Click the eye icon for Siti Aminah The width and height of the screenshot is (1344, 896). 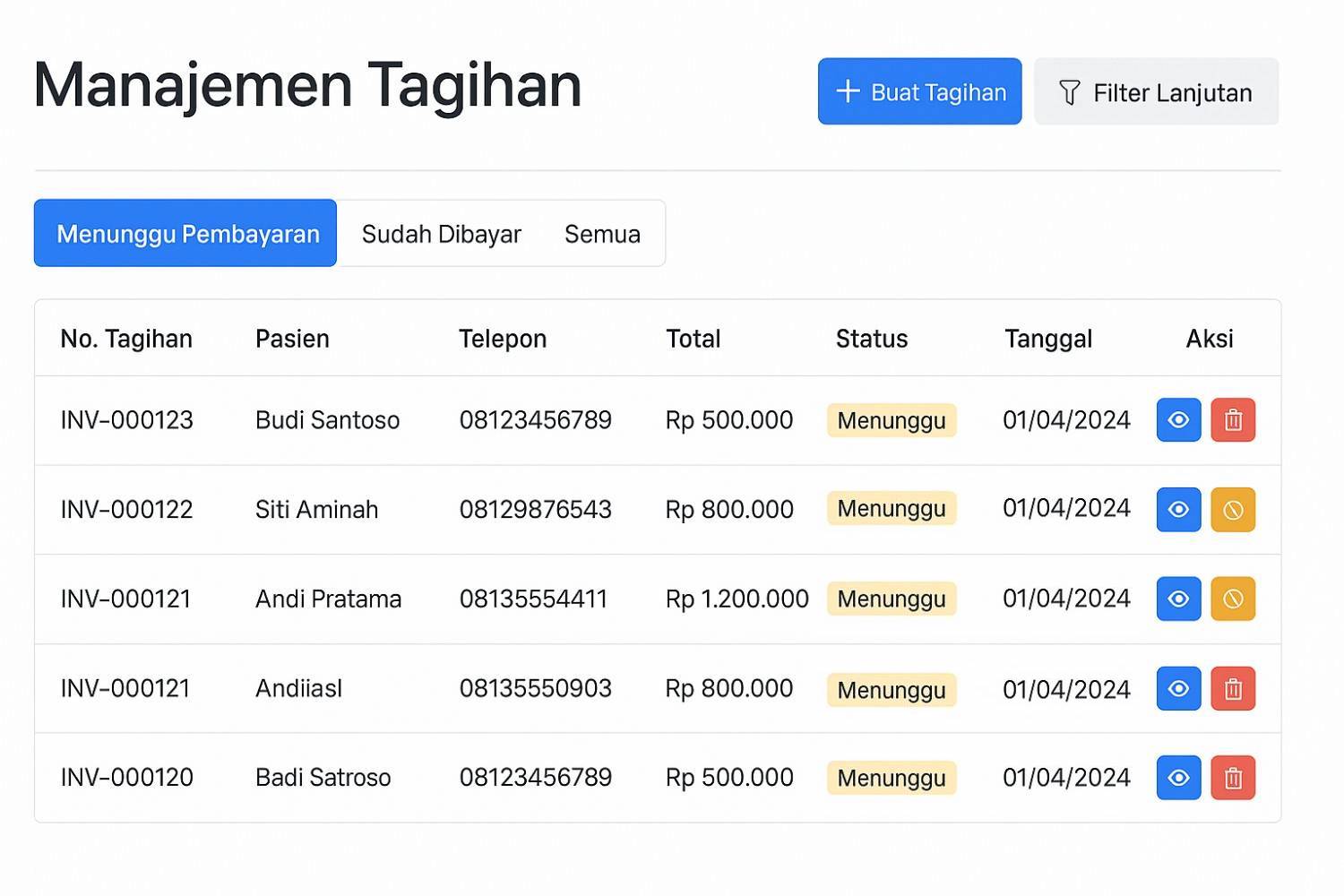(1178, 510)
